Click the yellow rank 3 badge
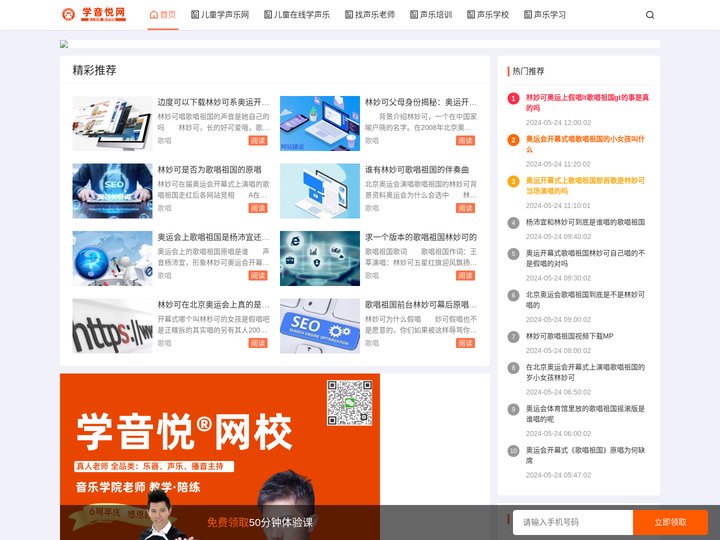This screenshot has width=720, height=540. point(513,181)
